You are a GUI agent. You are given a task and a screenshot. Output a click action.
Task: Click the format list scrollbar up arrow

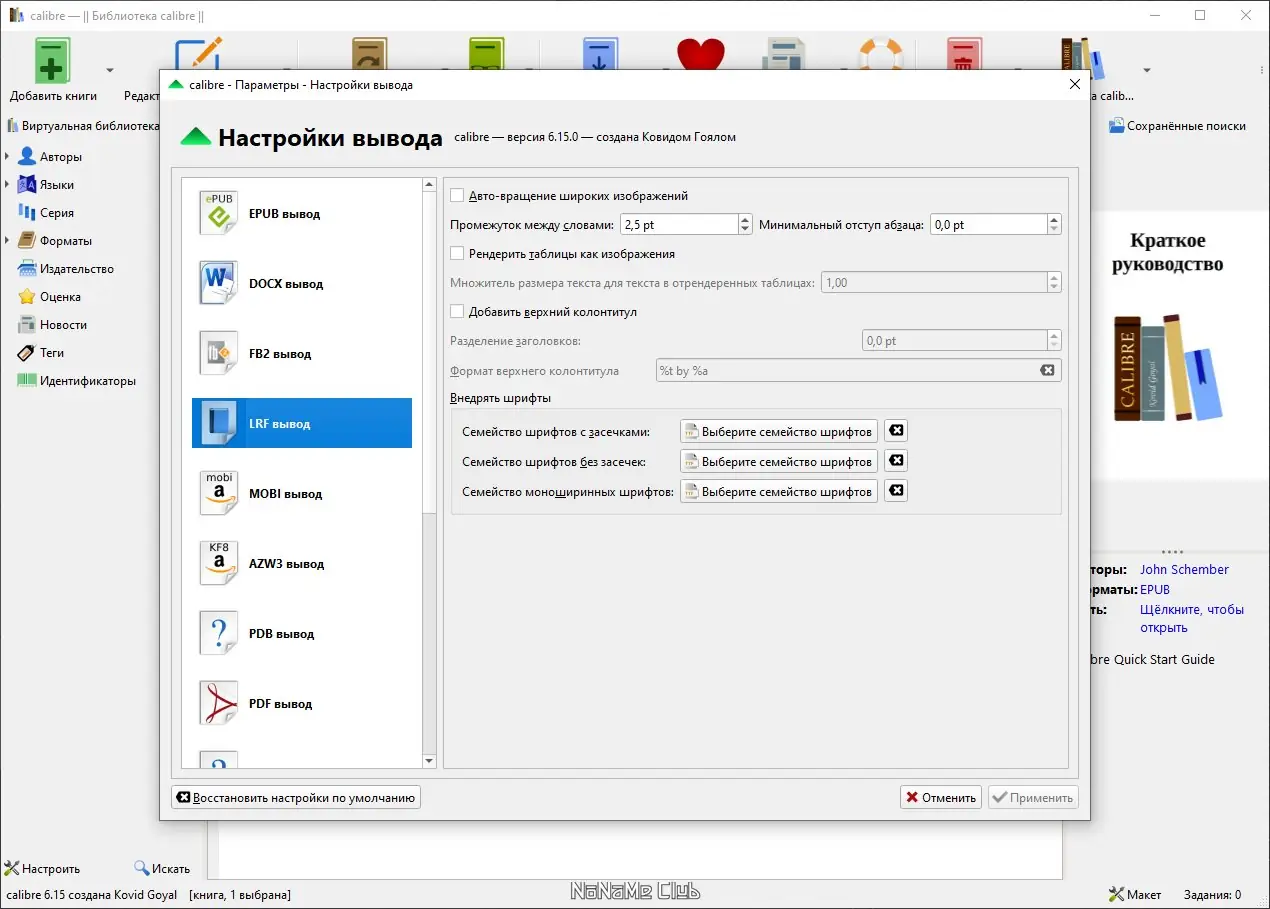[x=430, y=185]
